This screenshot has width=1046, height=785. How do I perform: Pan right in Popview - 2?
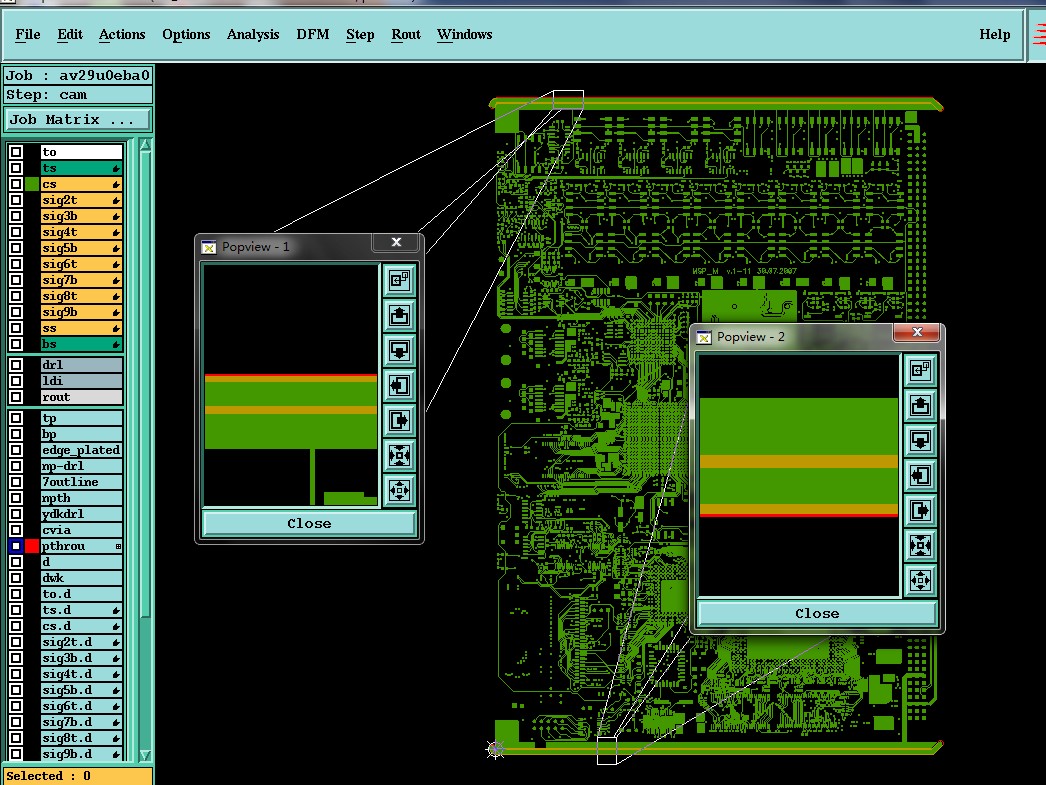pyautogui.click(x=921, y=511)
